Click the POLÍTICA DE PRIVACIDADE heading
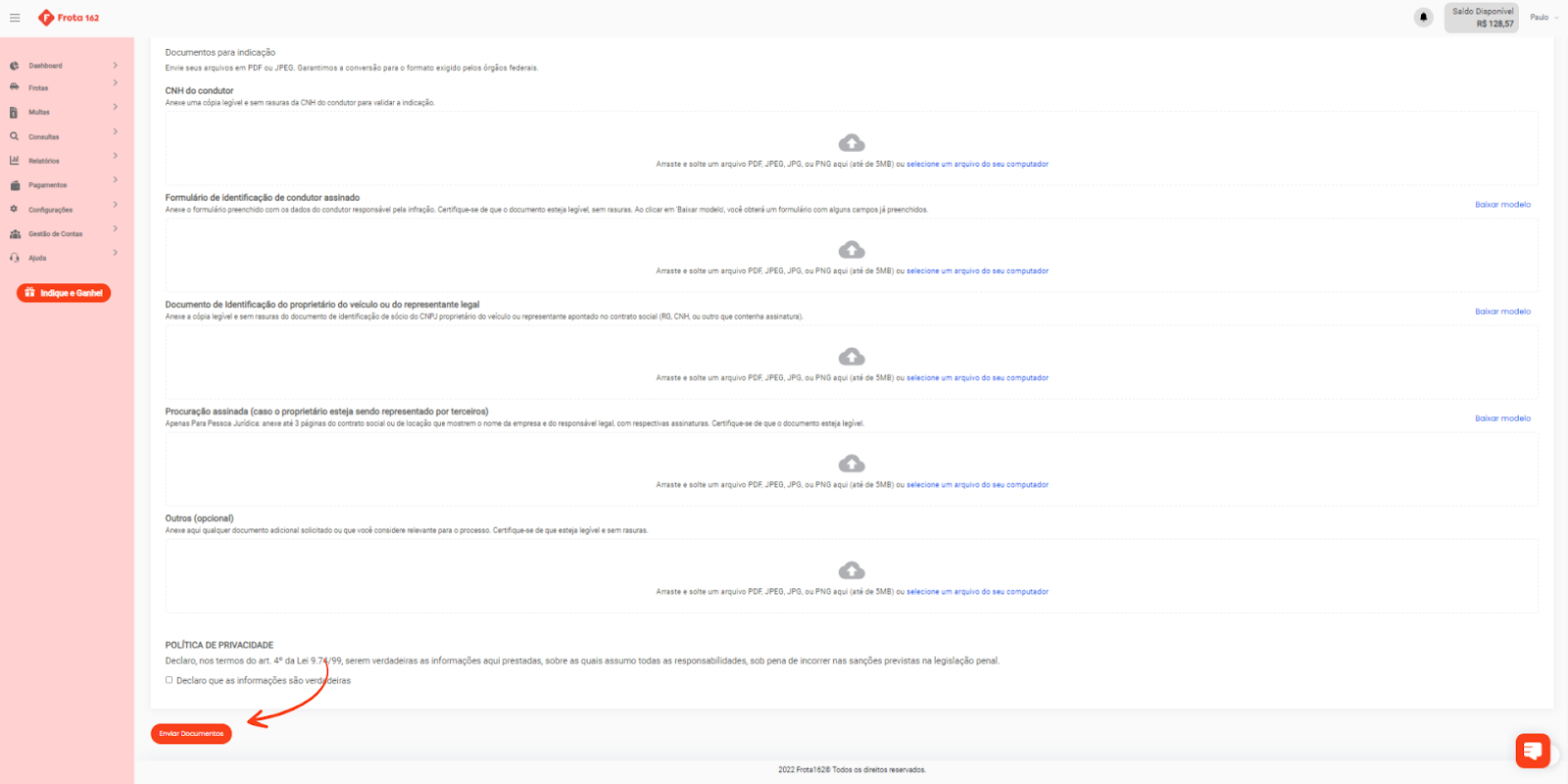This screenshot has height=784, width=1568. pos(220,645)
